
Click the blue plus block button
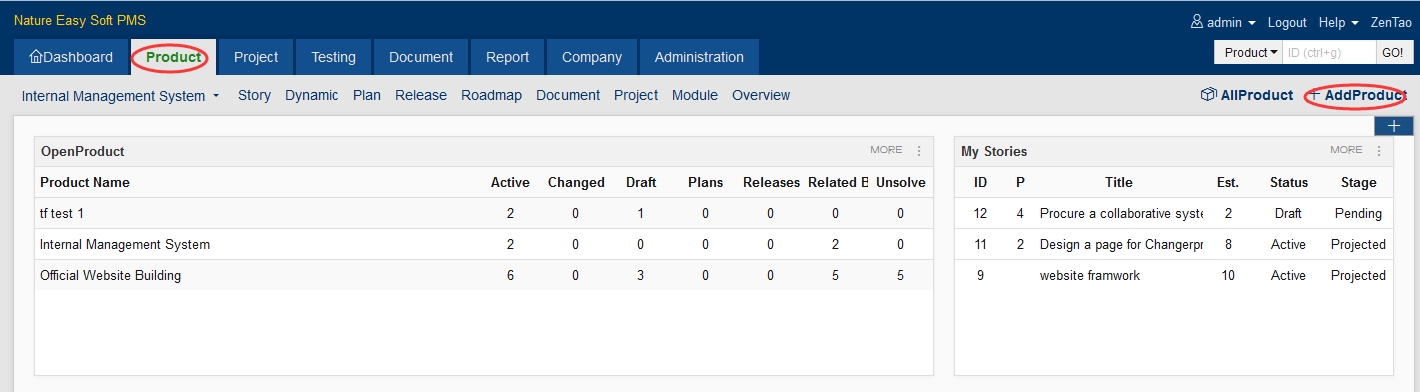1394,126
